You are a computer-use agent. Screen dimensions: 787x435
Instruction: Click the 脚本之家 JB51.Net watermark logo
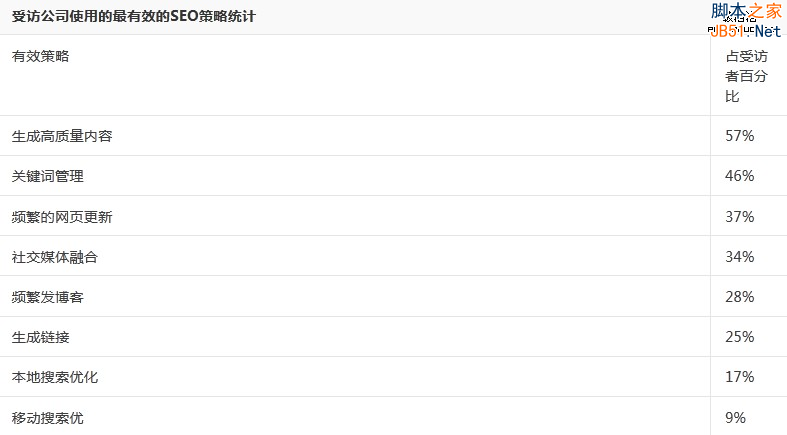[x=745, y=19]
